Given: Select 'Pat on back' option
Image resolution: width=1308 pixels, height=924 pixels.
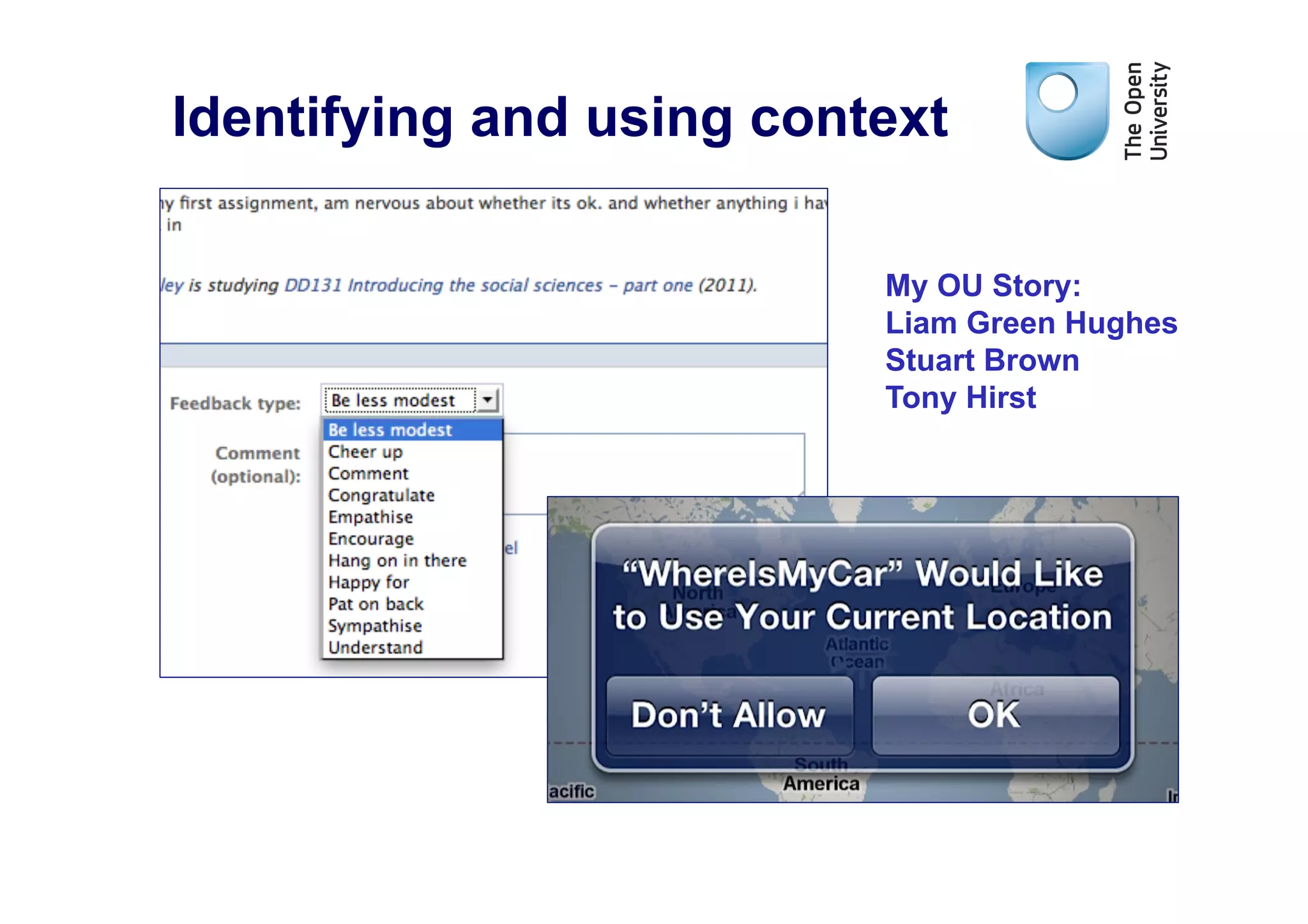Looking at the screenshot, I should [x=413, y=604].
